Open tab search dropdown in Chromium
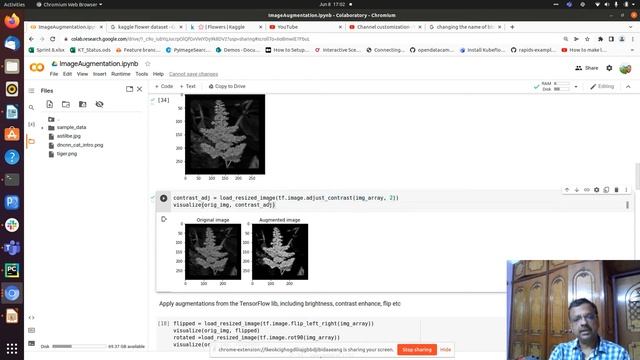 point(631,27)
